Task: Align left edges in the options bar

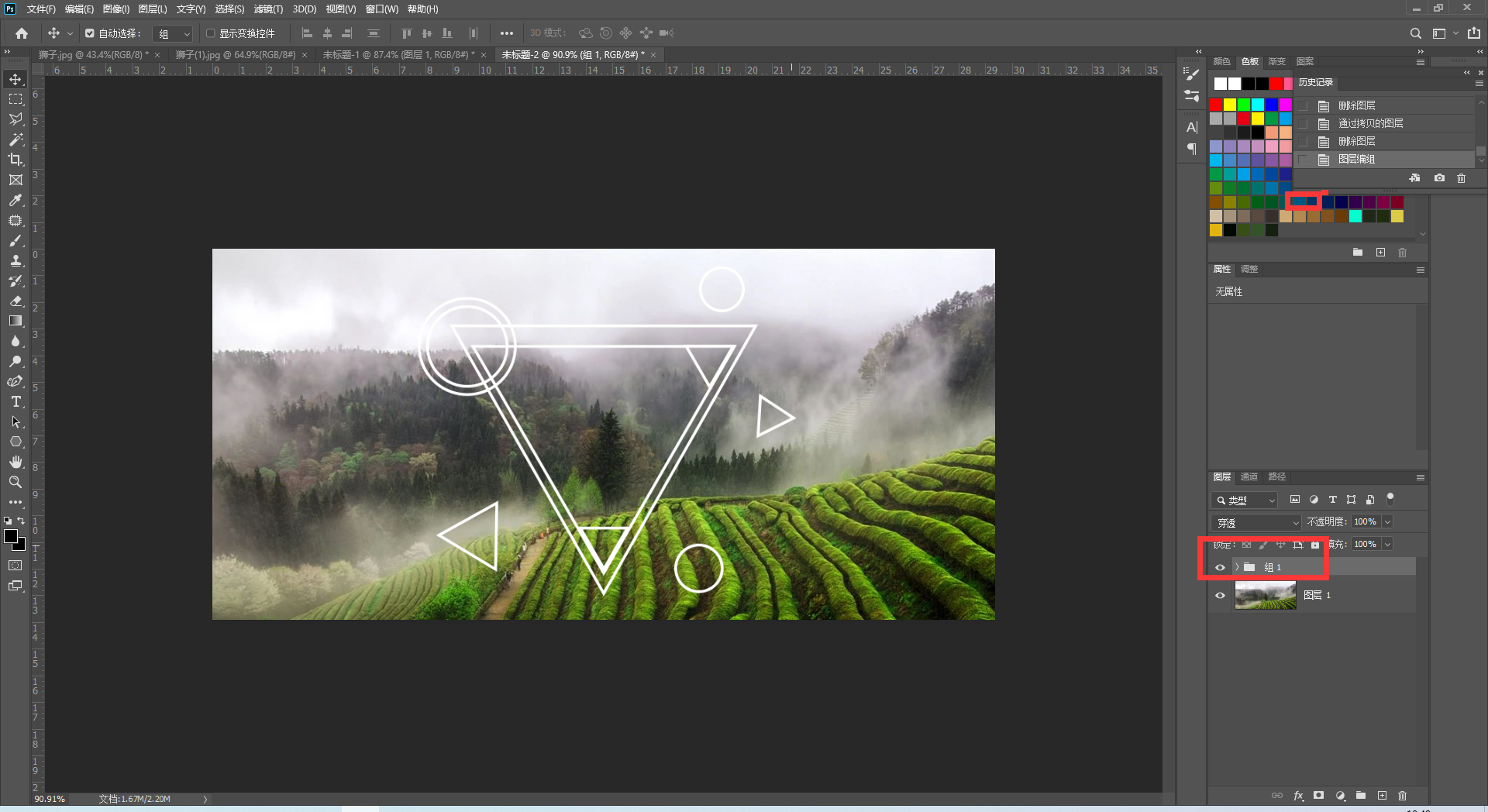Action: [x=307, y=33]
